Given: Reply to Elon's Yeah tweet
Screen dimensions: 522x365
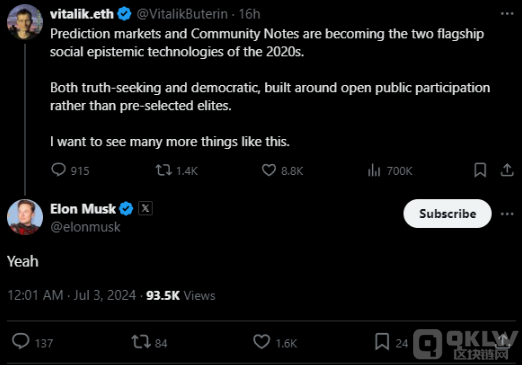Looking at the screenshot, I should point(21,341).
